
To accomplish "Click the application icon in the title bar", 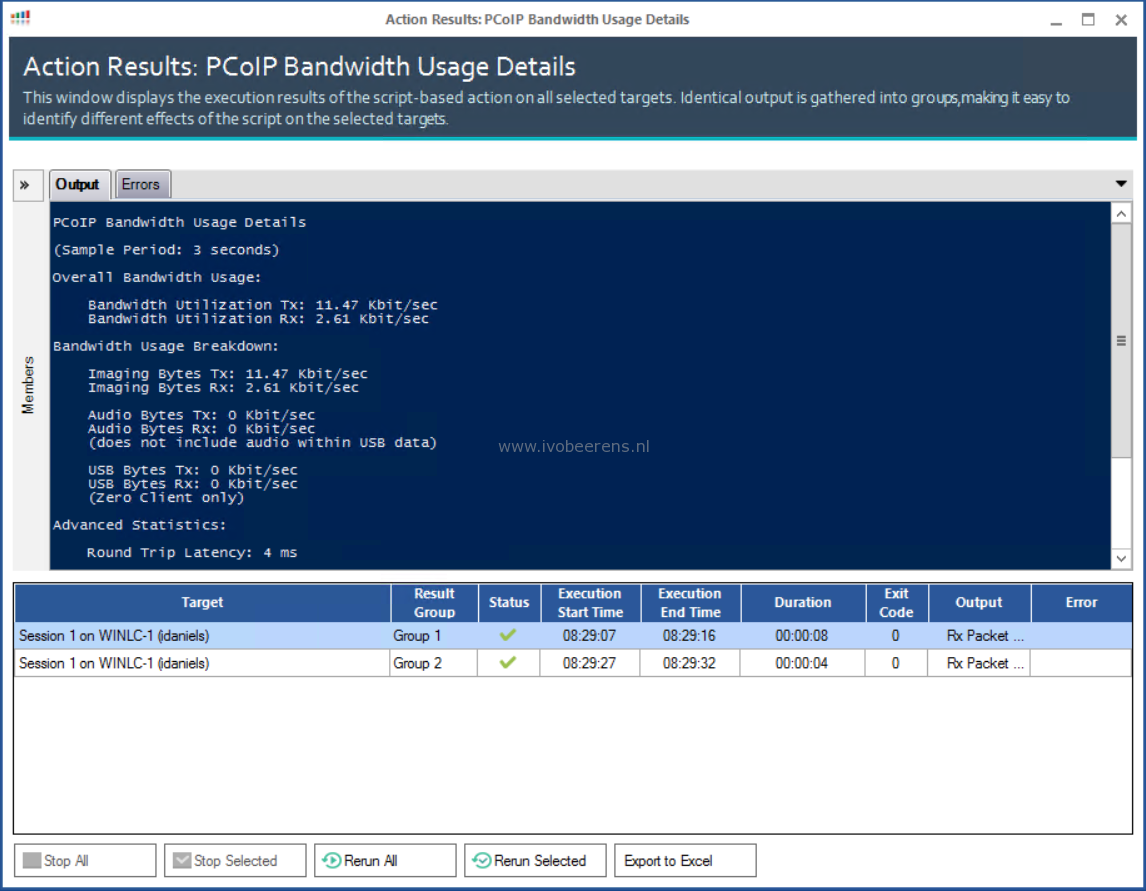I will point(20,18).
